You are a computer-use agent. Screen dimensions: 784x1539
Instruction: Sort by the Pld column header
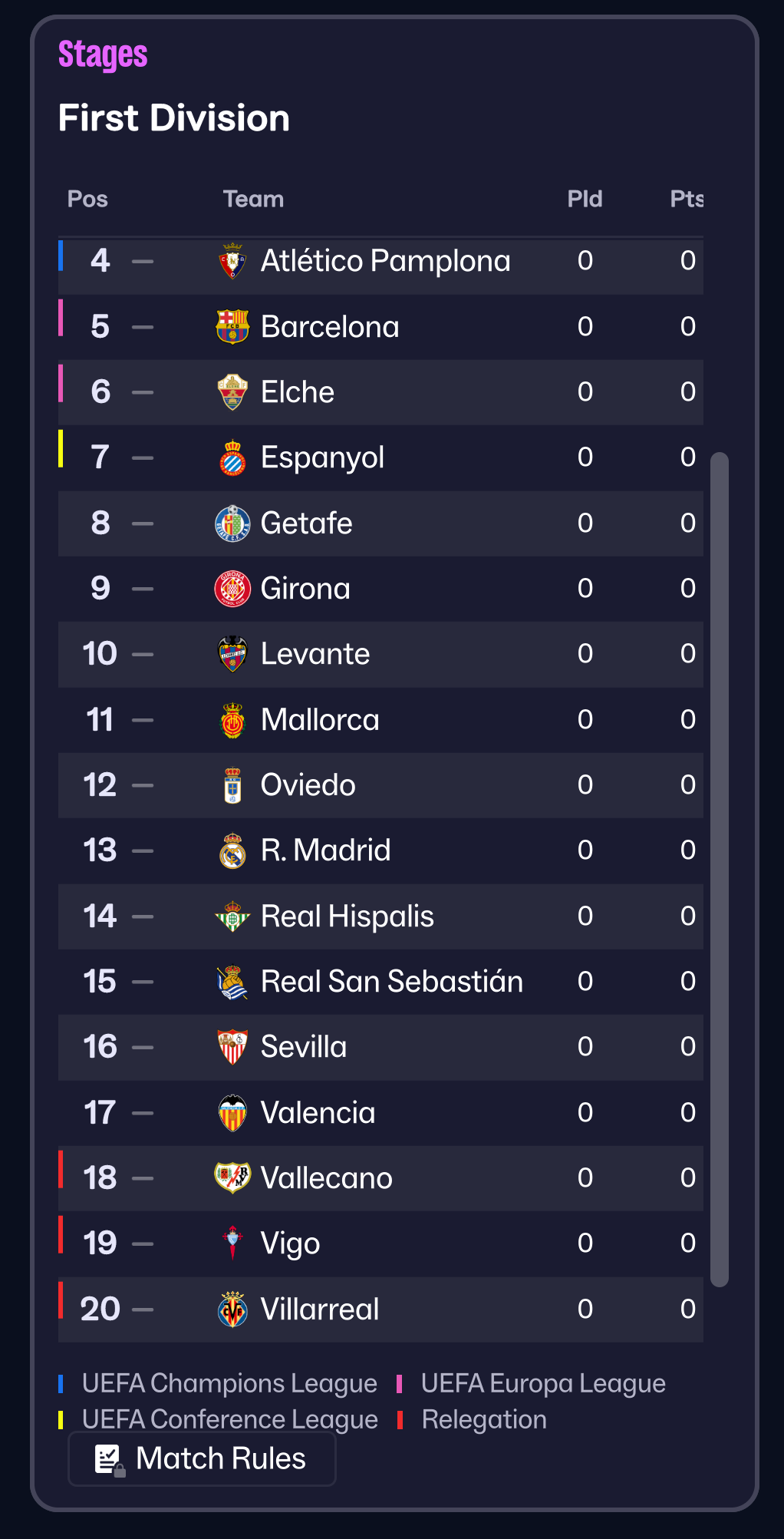(585, 200)
